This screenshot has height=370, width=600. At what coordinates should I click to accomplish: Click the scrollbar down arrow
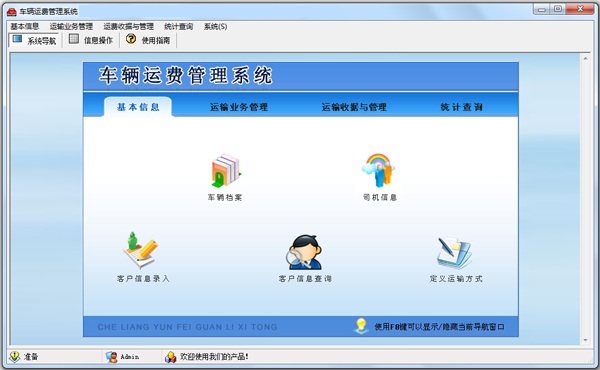[x=585, y=340]
